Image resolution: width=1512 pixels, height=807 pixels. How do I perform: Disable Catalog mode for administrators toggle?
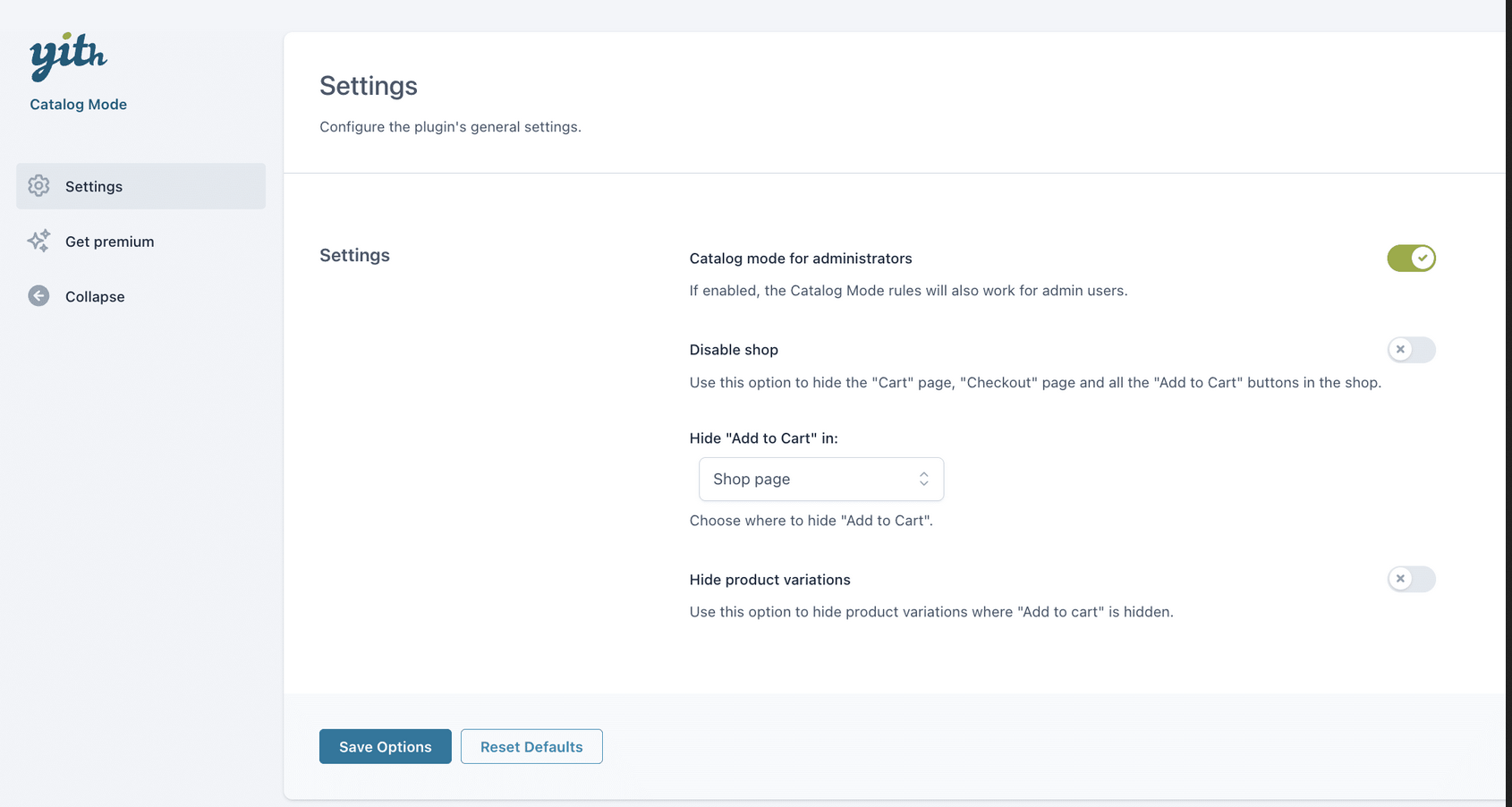tap(1411, 258)
